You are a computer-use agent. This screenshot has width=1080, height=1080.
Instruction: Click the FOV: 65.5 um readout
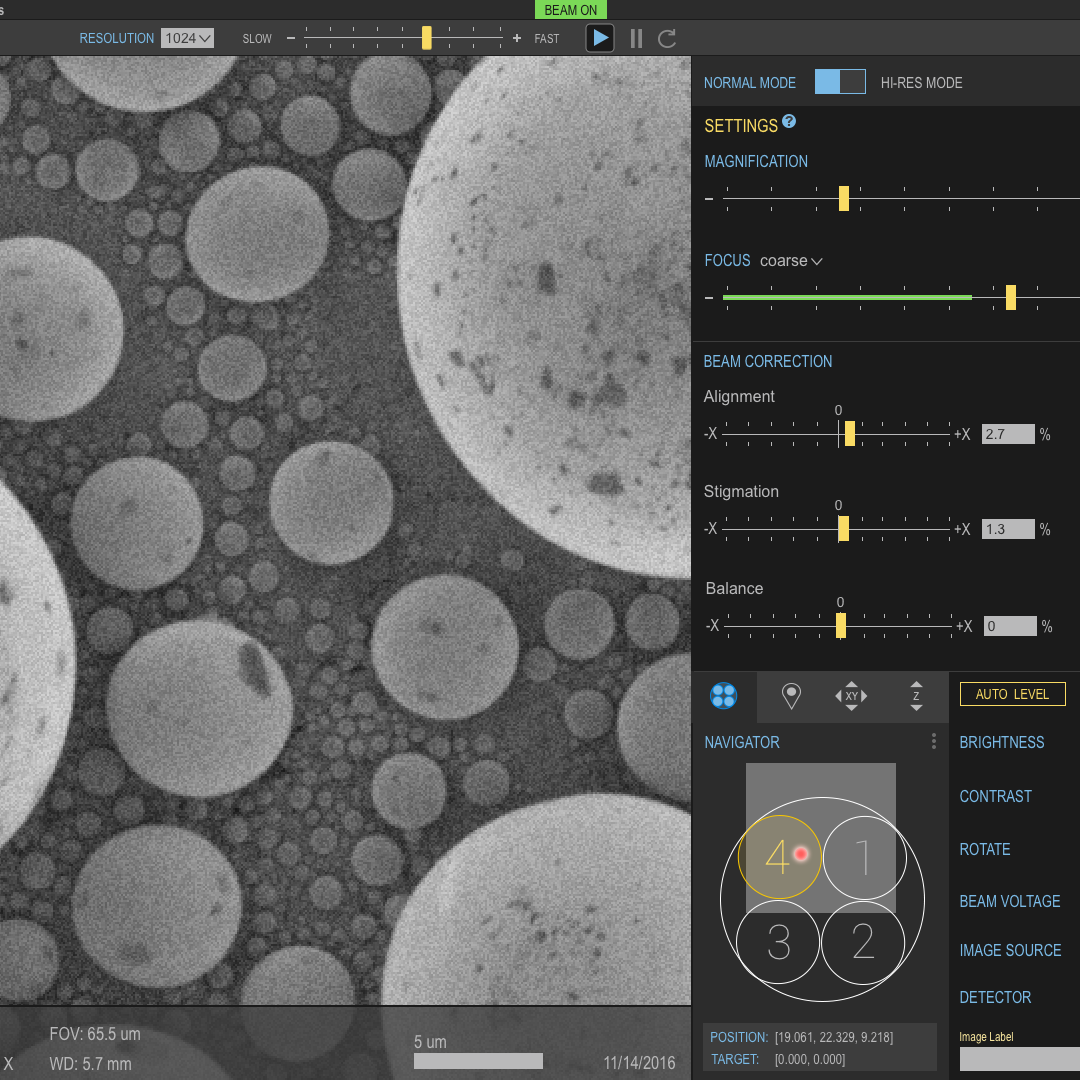(95, 1034)
